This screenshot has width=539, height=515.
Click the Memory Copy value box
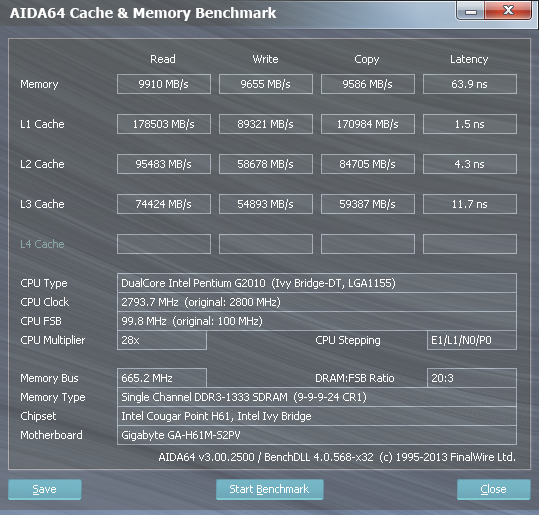368,84
